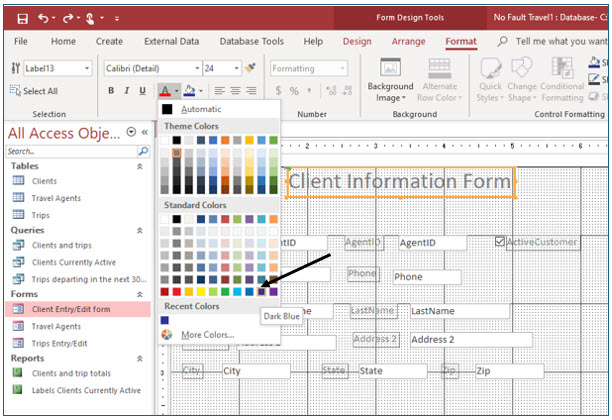Open Quick Styles gallery

click(x=490, y=80)
